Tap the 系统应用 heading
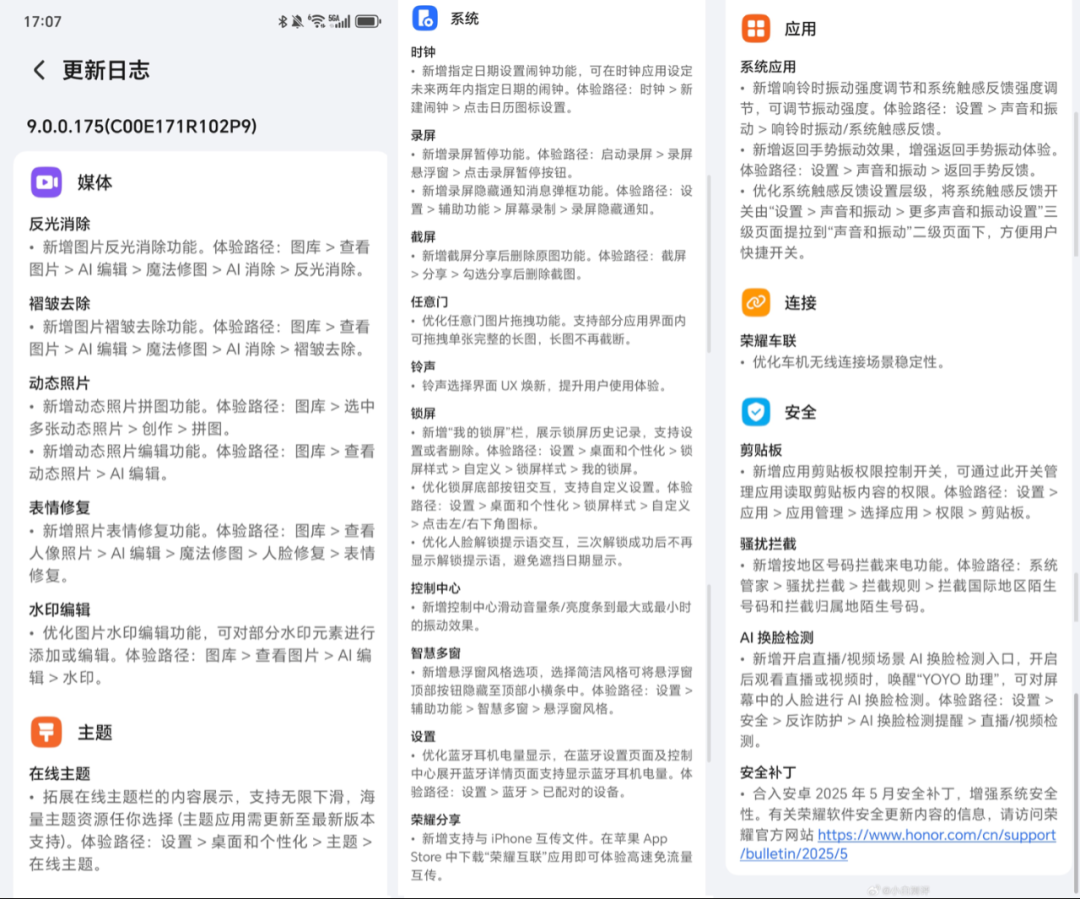 tap(768, 67)
